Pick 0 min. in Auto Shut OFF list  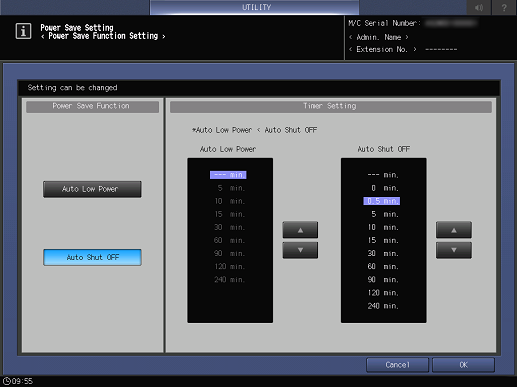point(385,188)
